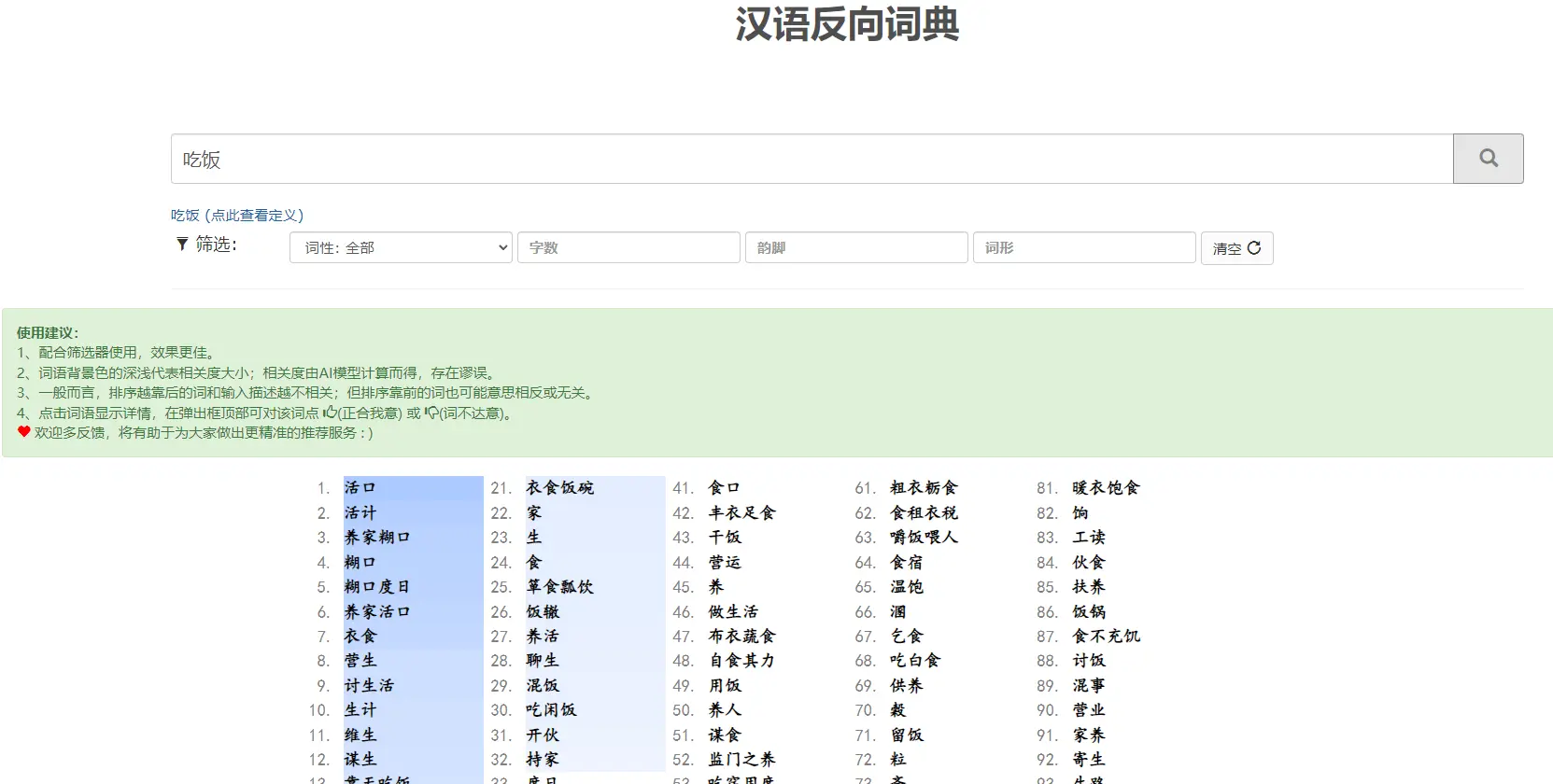Open result word 开伙
Viewport: 1553px width, 784px height.
click(543, 735)
